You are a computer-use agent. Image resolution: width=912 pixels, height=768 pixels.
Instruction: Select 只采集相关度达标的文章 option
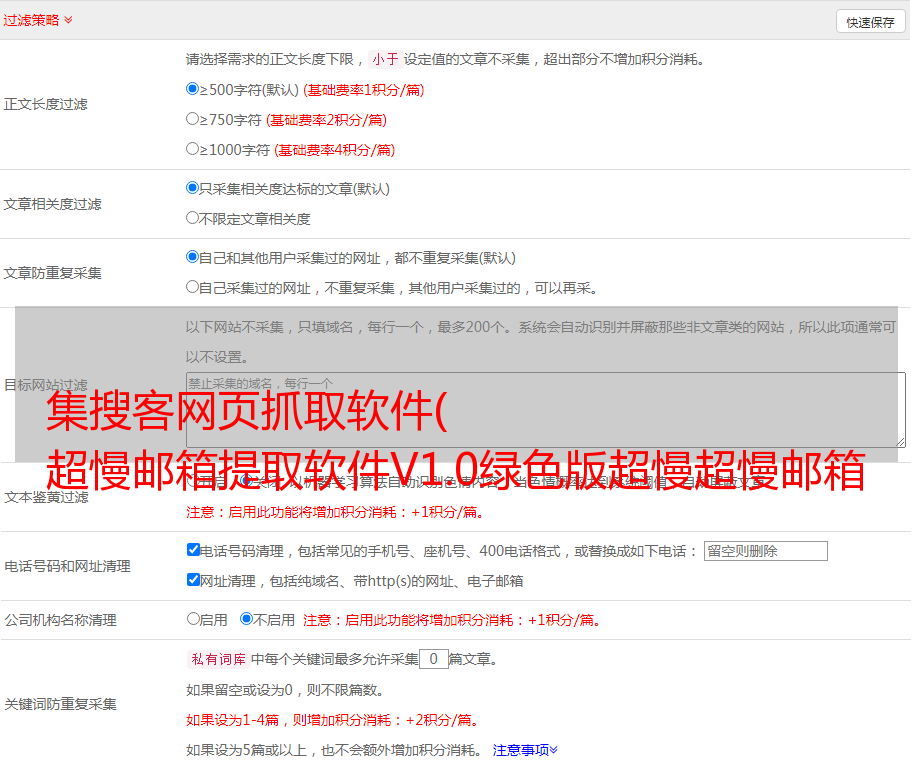pos(193,188)
